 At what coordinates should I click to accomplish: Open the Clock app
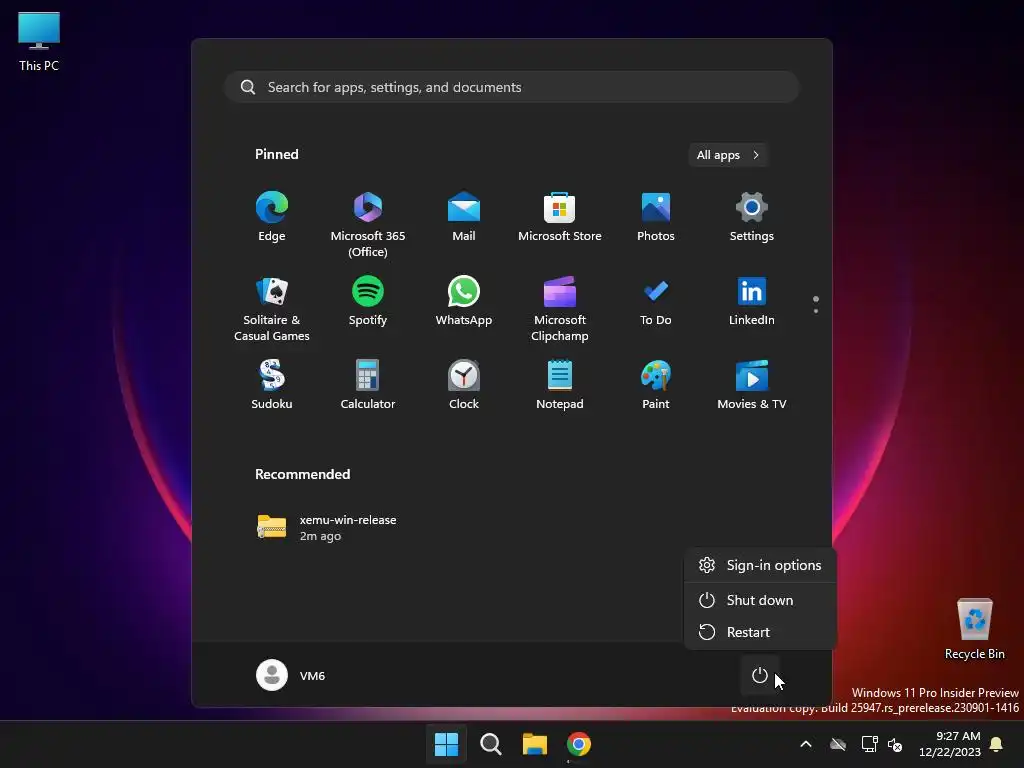(x=464, y=385)
